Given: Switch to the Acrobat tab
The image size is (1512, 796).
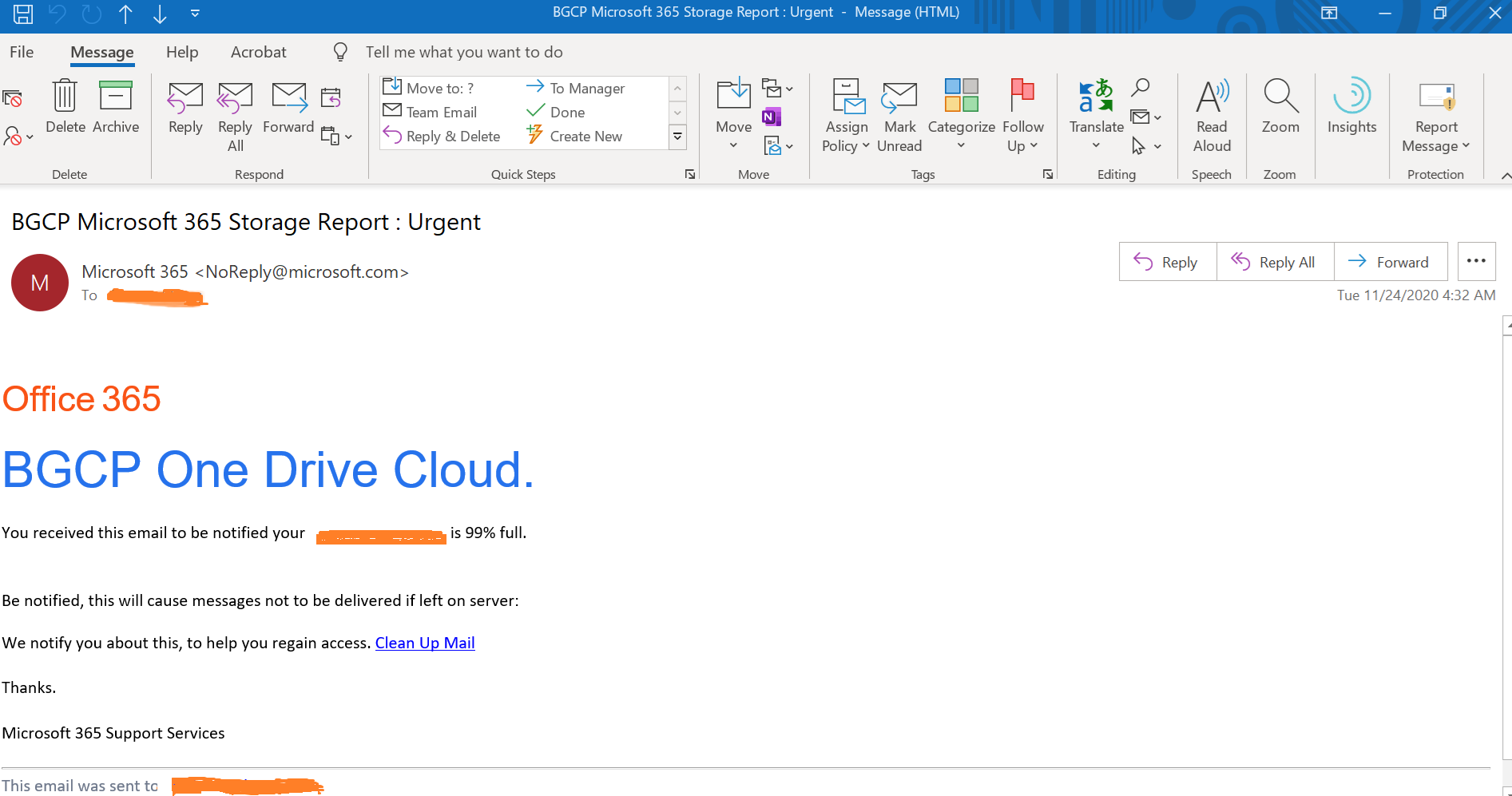Looking at the screenshot, I should coord(258,52).
